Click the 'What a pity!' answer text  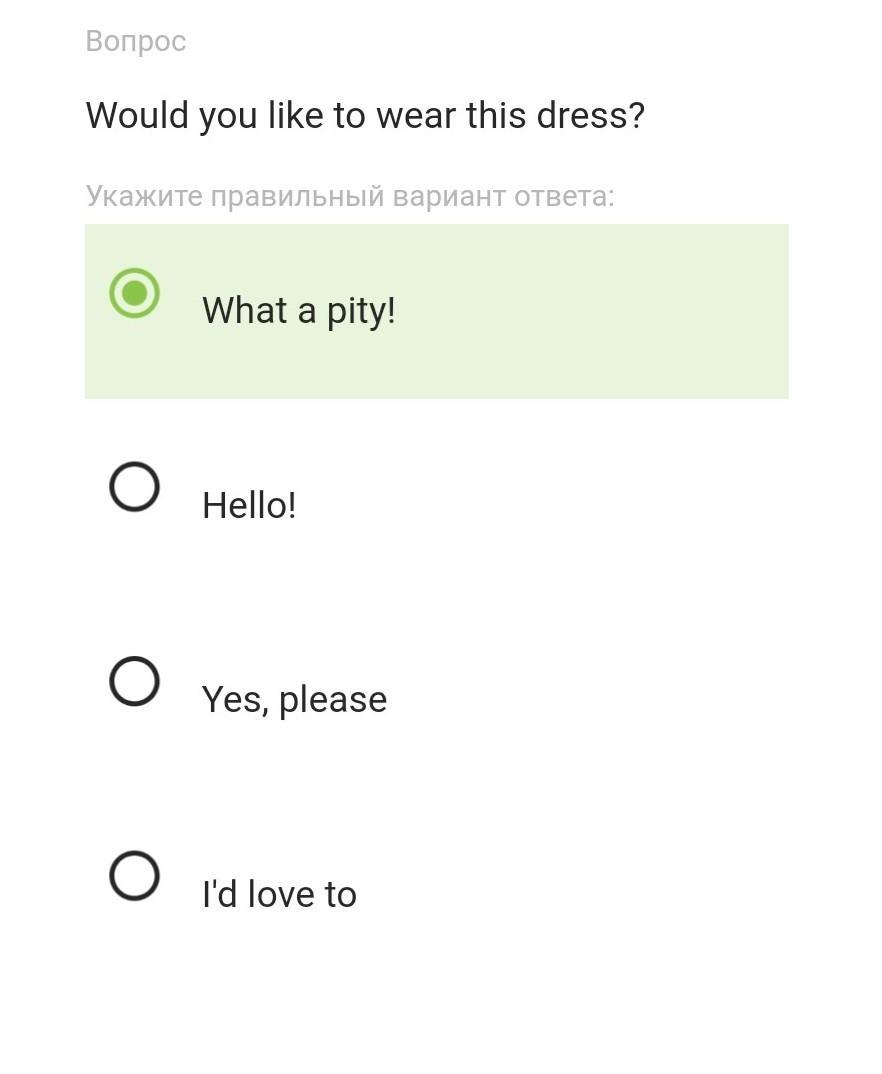(298, 311)
